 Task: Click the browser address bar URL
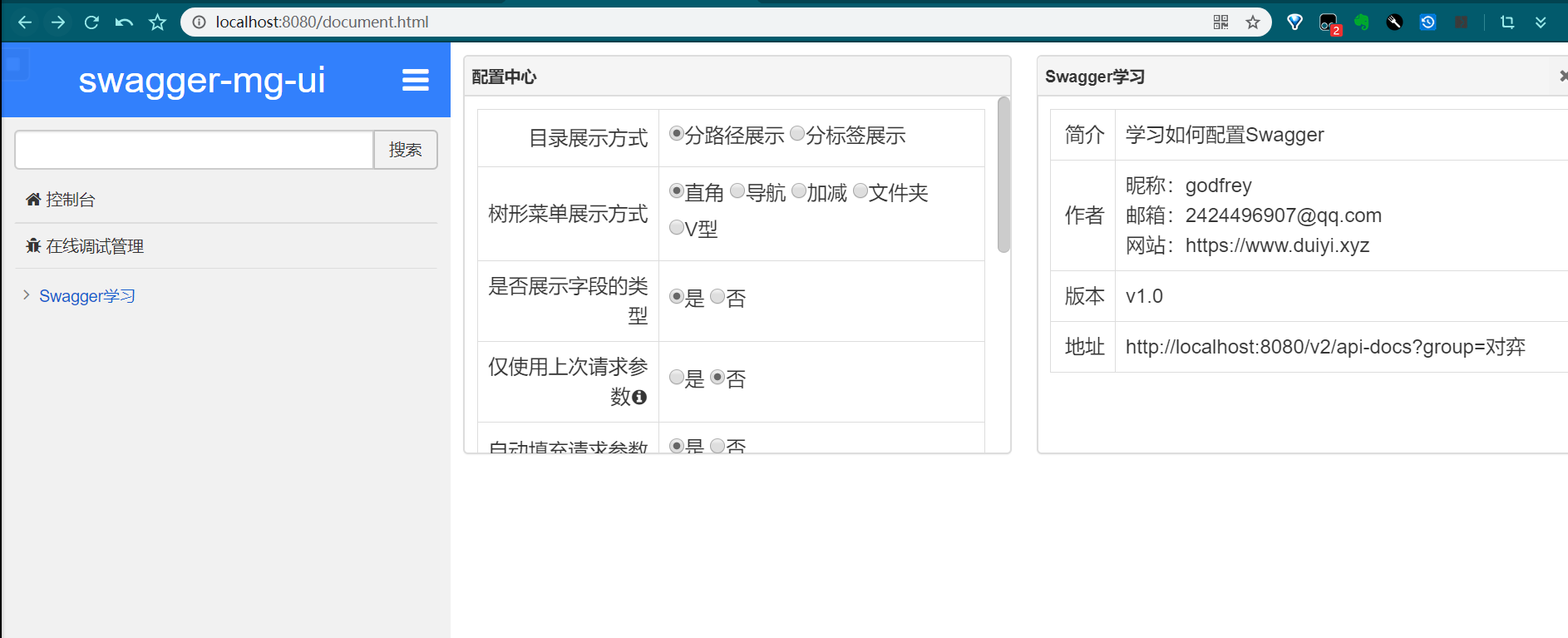pos(322,22)
